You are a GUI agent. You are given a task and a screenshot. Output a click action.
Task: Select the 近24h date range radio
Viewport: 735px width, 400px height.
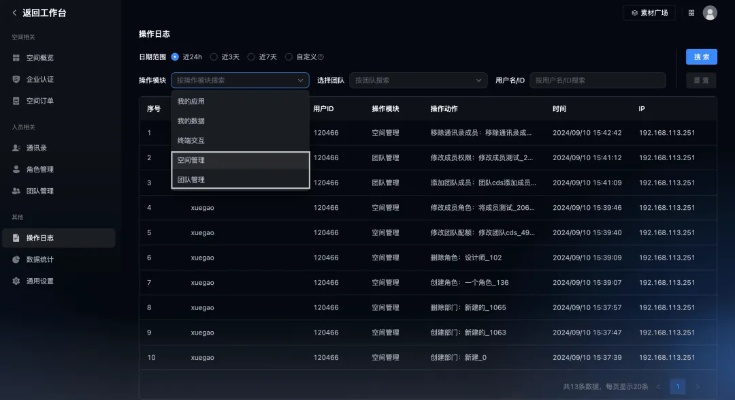176,57
